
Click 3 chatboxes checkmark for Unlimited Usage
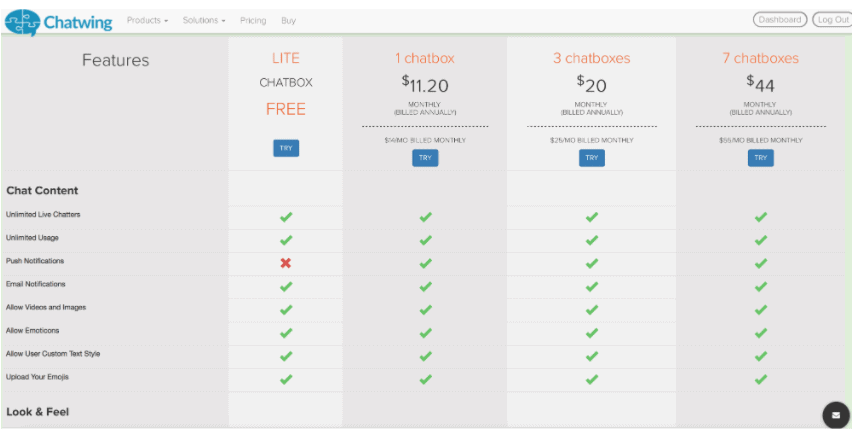click(591, 240)
